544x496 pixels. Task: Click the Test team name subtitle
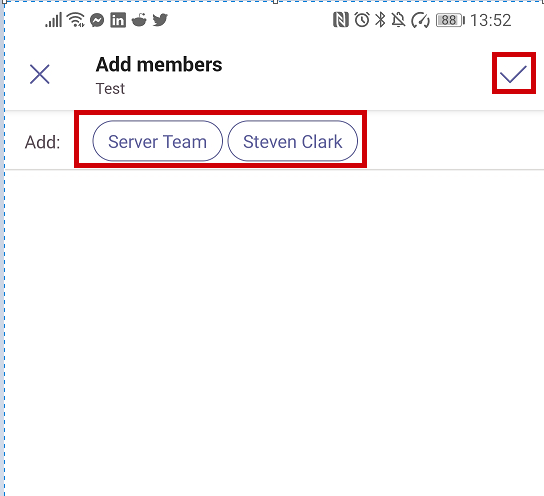coord(110,89)
